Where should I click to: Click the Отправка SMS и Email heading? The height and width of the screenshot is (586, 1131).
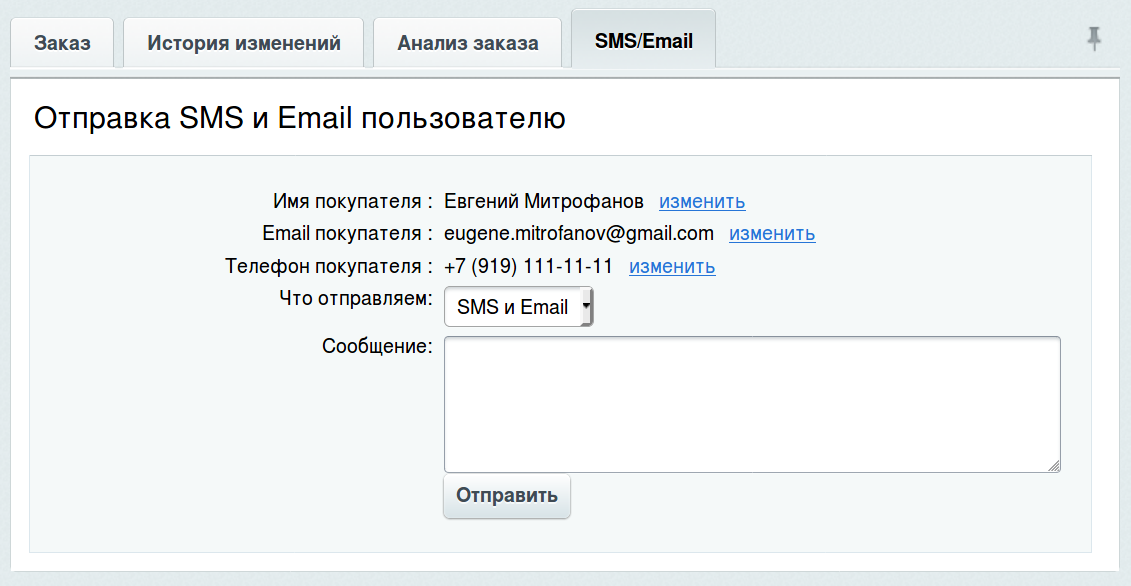(x=300, y=119)
